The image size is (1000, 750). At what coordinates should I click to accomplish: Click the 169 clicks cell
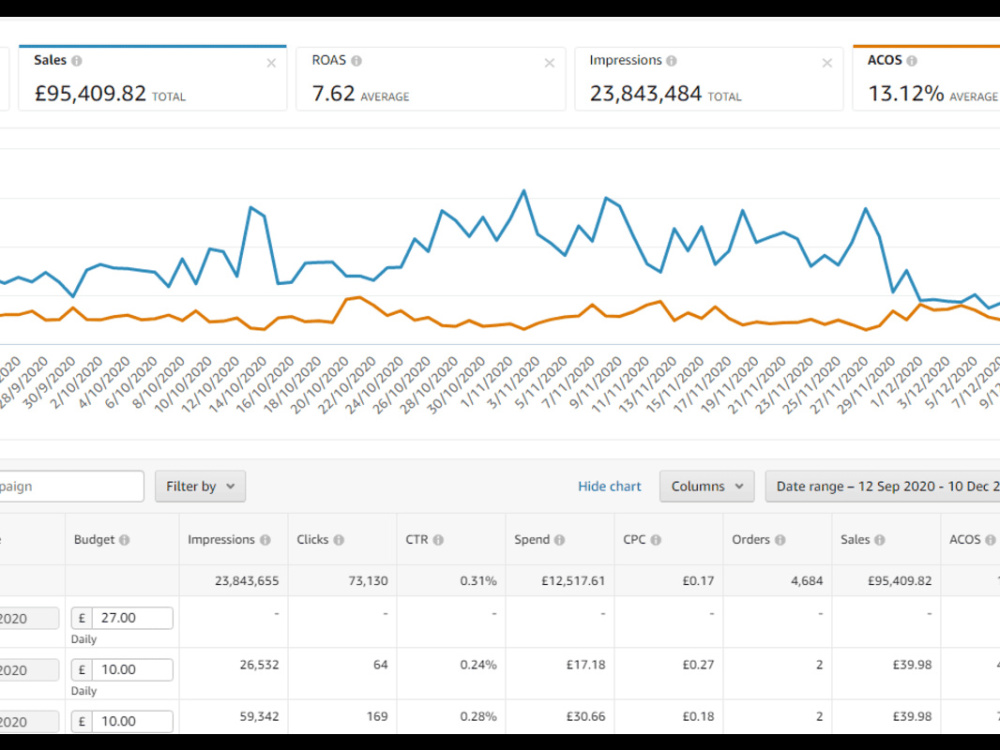377,716
